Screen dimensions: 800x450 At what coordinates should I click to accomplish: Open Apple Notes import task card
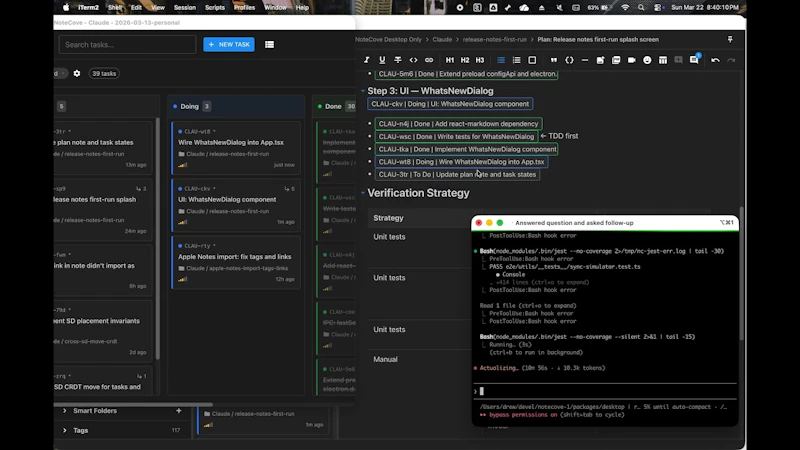236,262
